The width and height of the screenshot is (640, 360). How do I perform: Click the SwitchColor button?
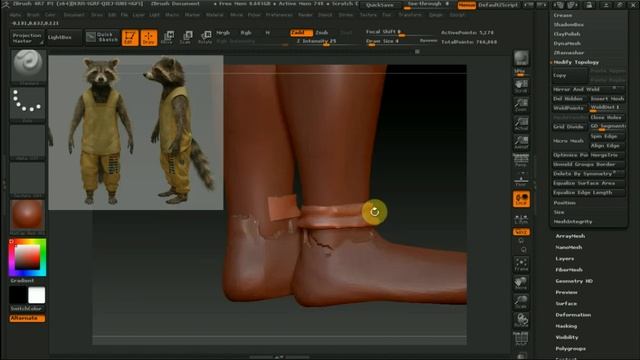coord(27,309)
